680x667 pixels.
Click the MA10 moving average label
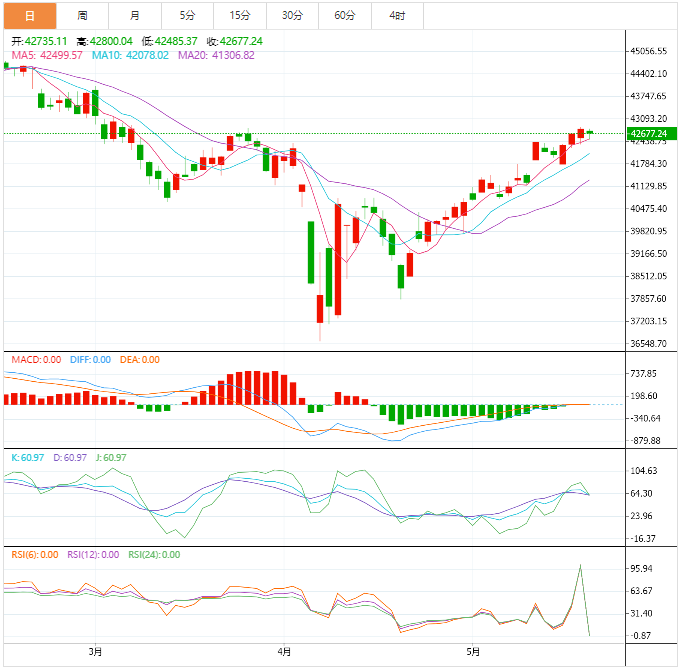pos(130,56)
